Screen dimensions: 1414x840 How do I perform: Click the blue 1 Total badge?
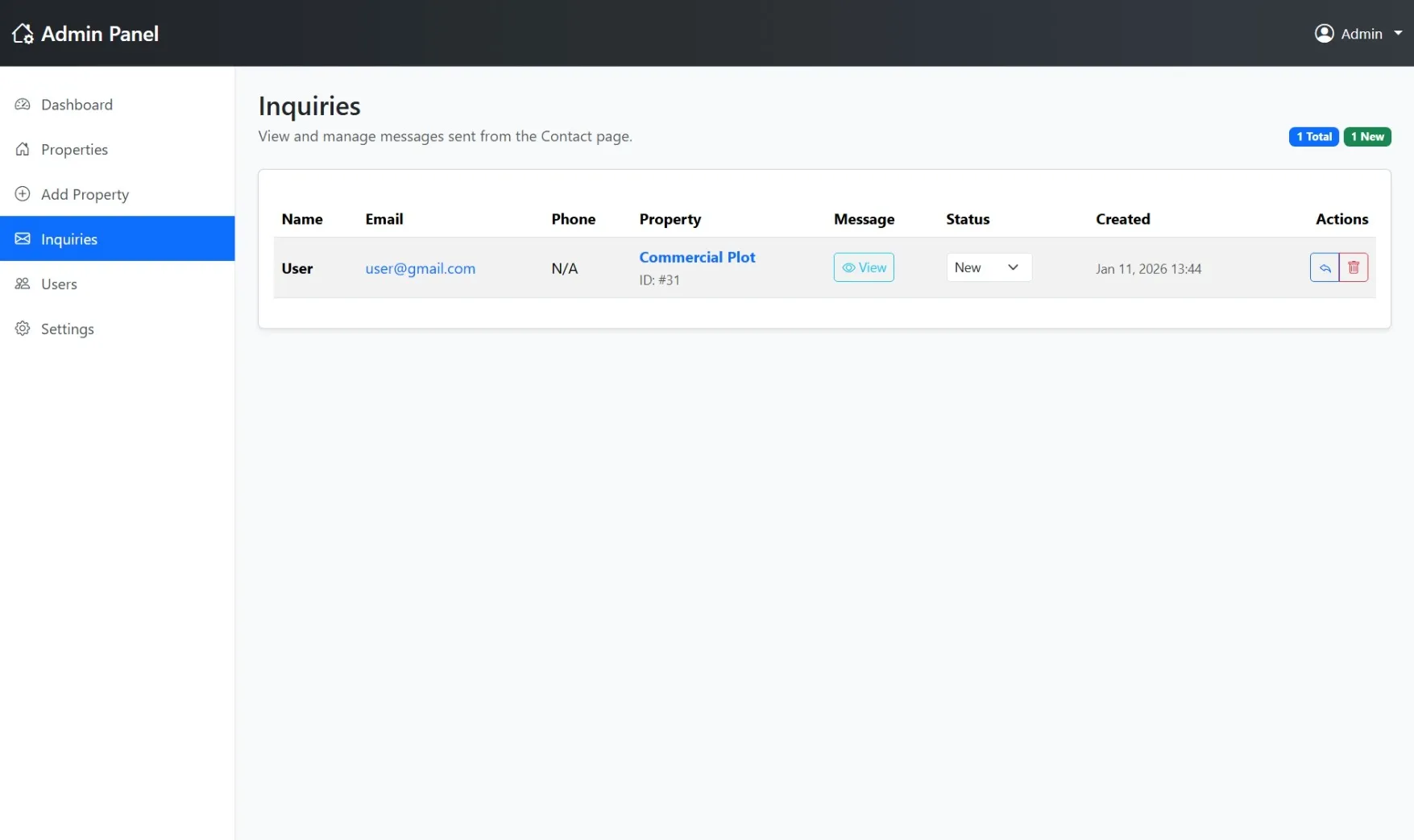click(1313, 136)
